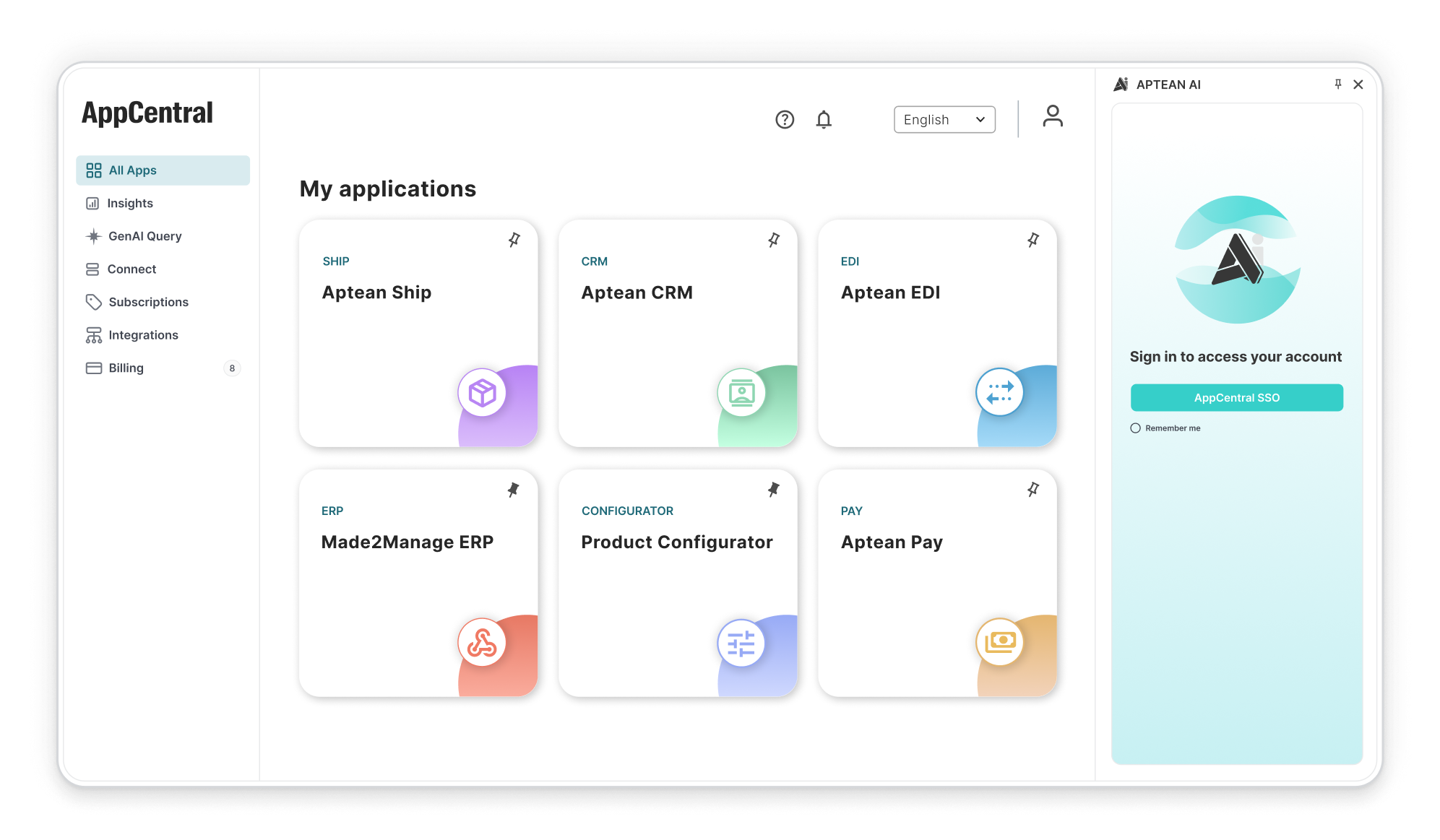Click the Aptean Pay payment icon
The width and height of the screenshot is (1440, 840).
(1000, 642)
